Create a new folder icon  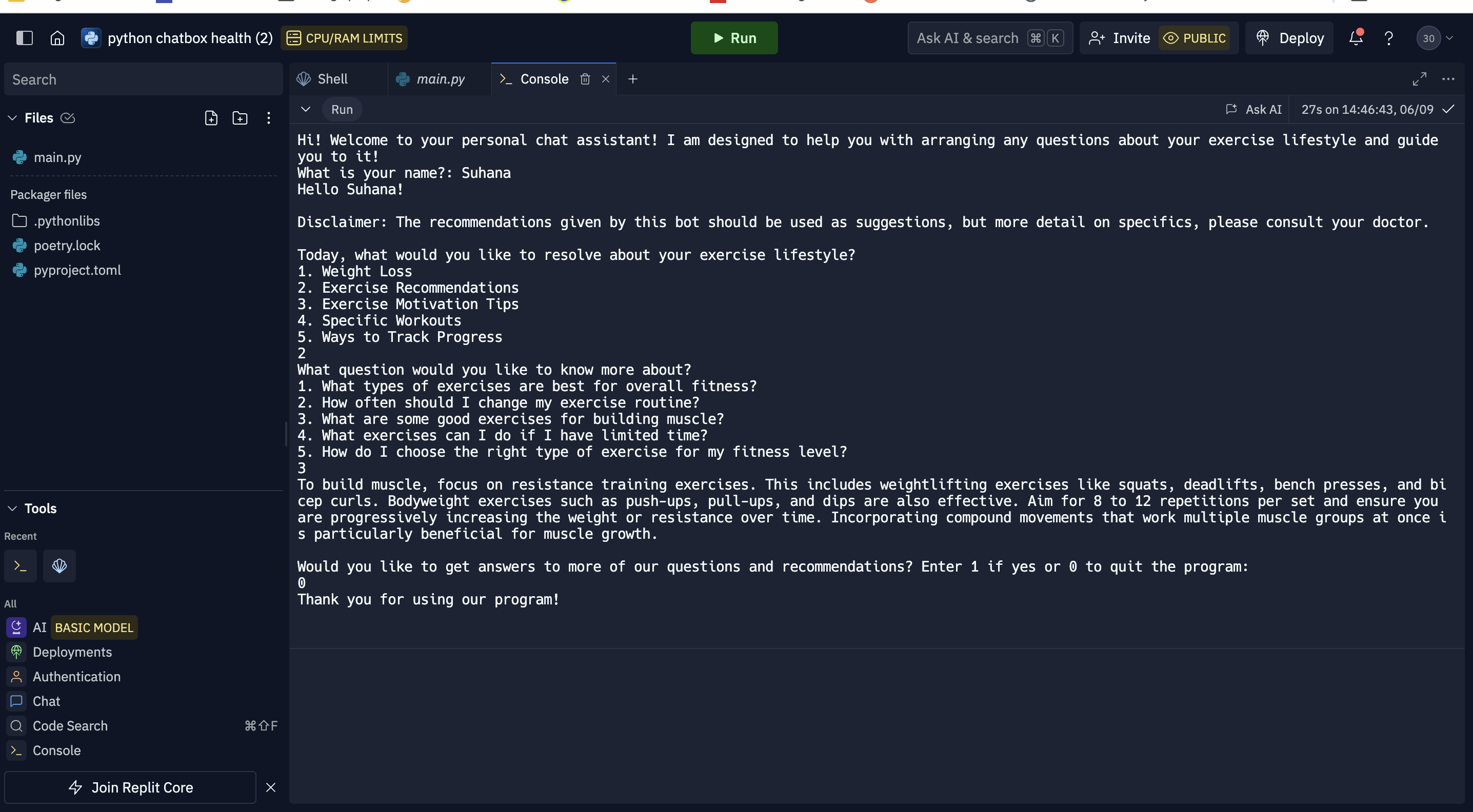pyautogui.click(x=240, y=118)
